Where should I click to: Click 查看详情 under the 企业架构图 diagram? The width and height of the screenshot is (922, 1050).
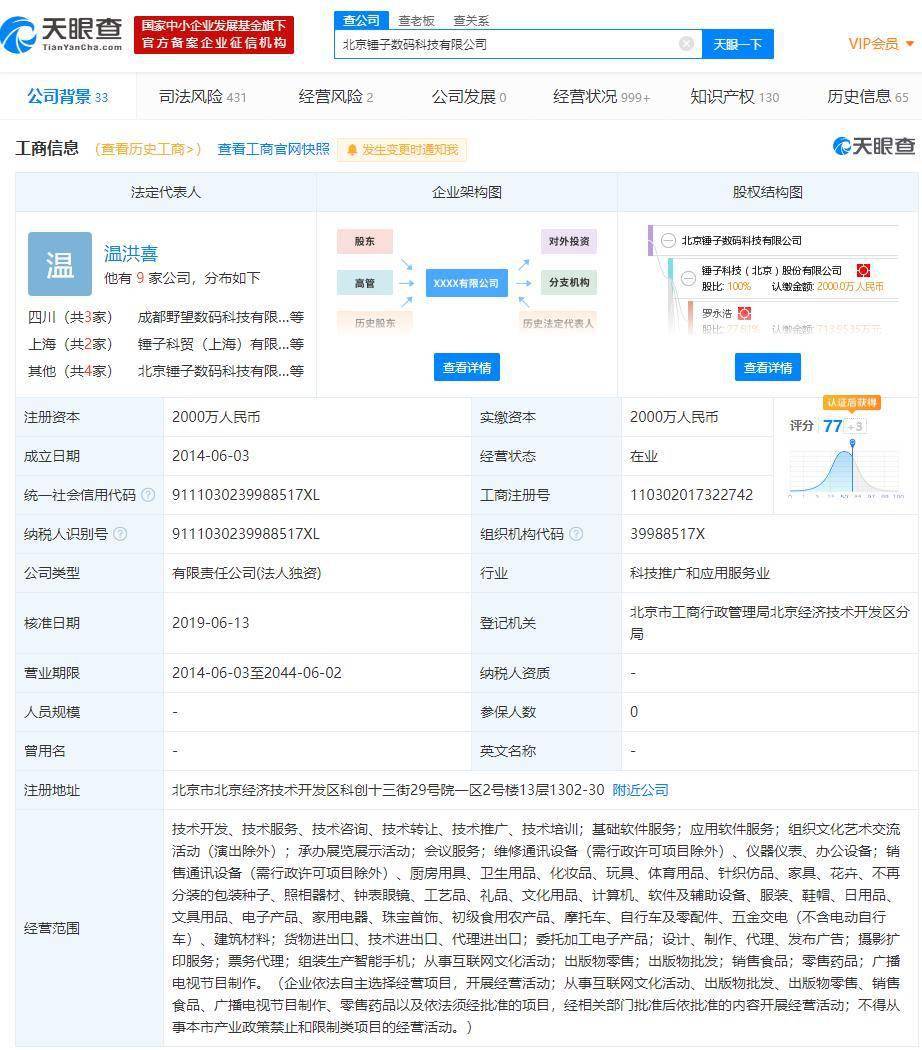coord(466,367)
